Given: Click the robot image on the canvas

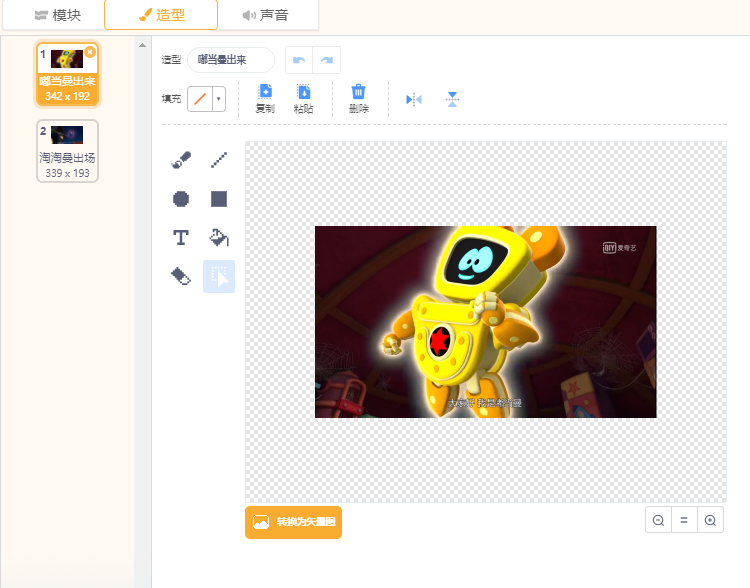Looking at the screenshot, I should (x=485, y=322).
